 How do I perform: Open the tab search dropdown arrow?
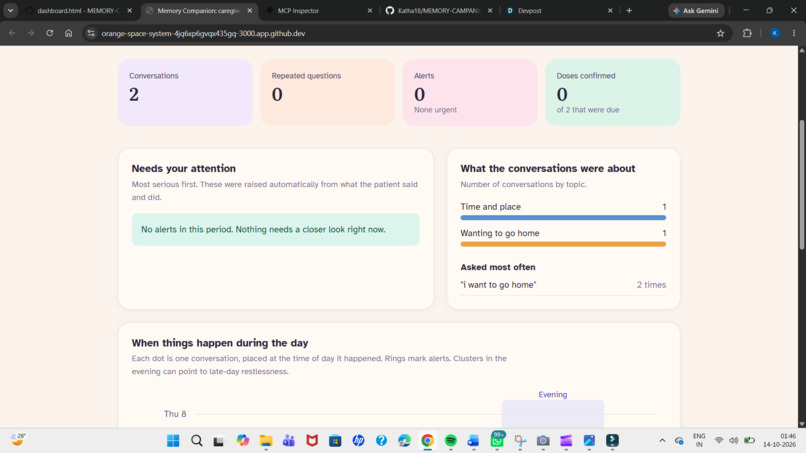[10, 10]
